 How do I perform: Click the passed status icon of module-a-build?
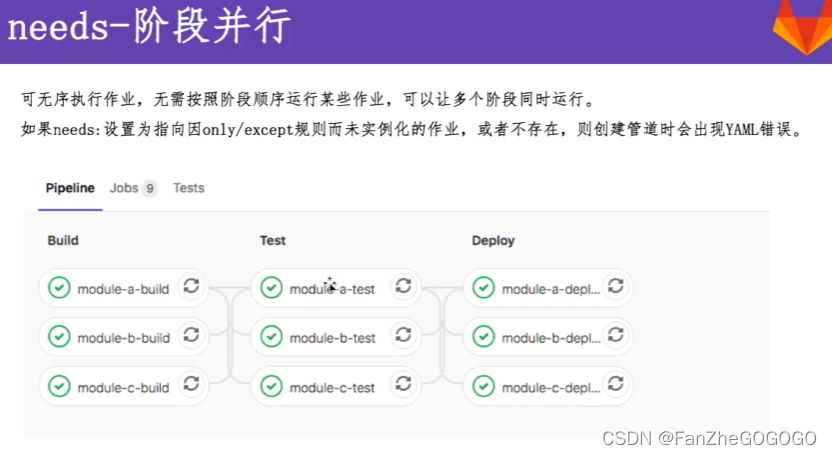pyautogui.click(x=59, y=288)
